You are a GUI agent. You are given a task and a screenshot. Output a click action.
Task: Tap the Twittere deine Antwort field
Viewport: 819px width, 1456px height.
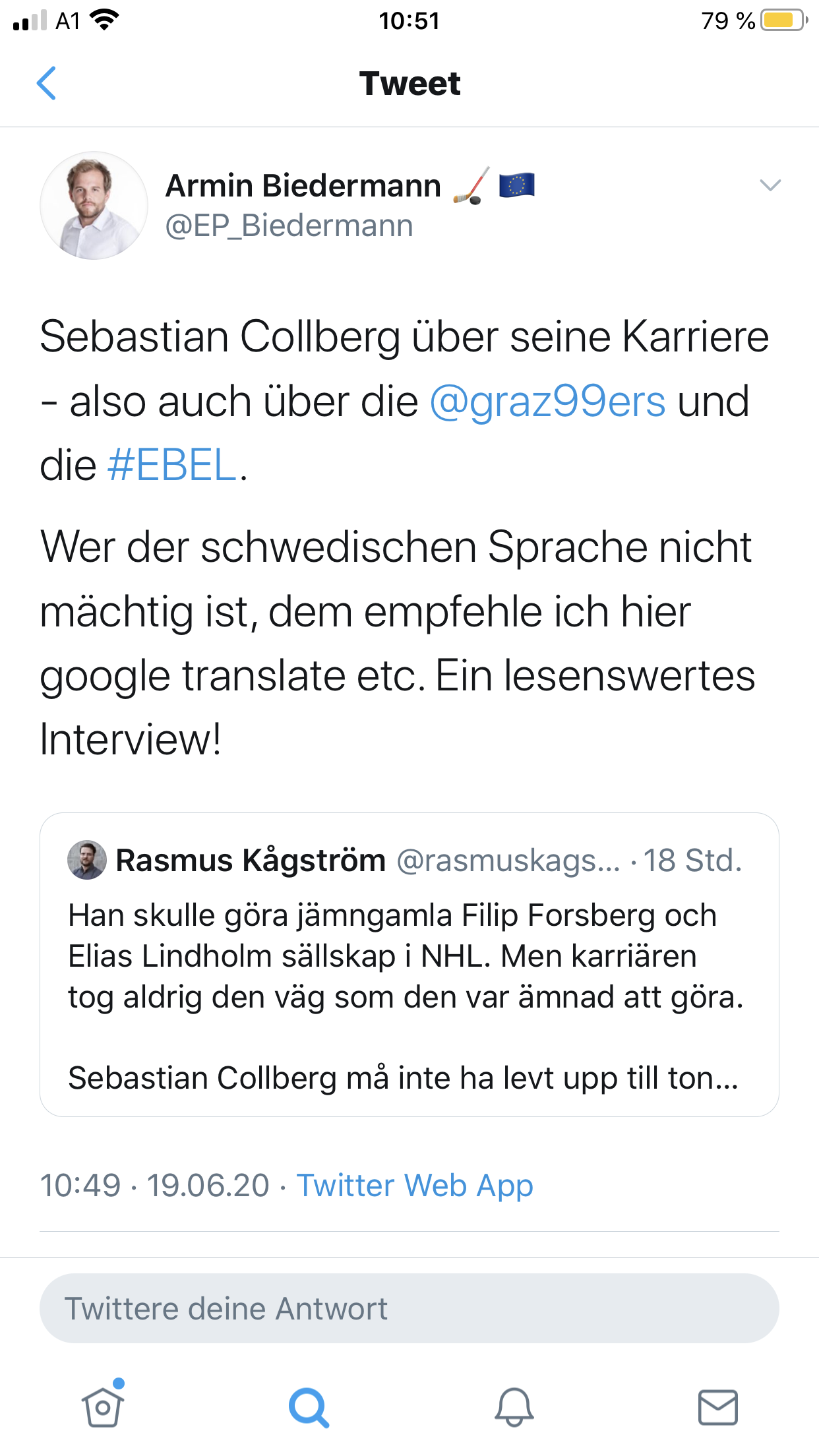pos(409,1308)
